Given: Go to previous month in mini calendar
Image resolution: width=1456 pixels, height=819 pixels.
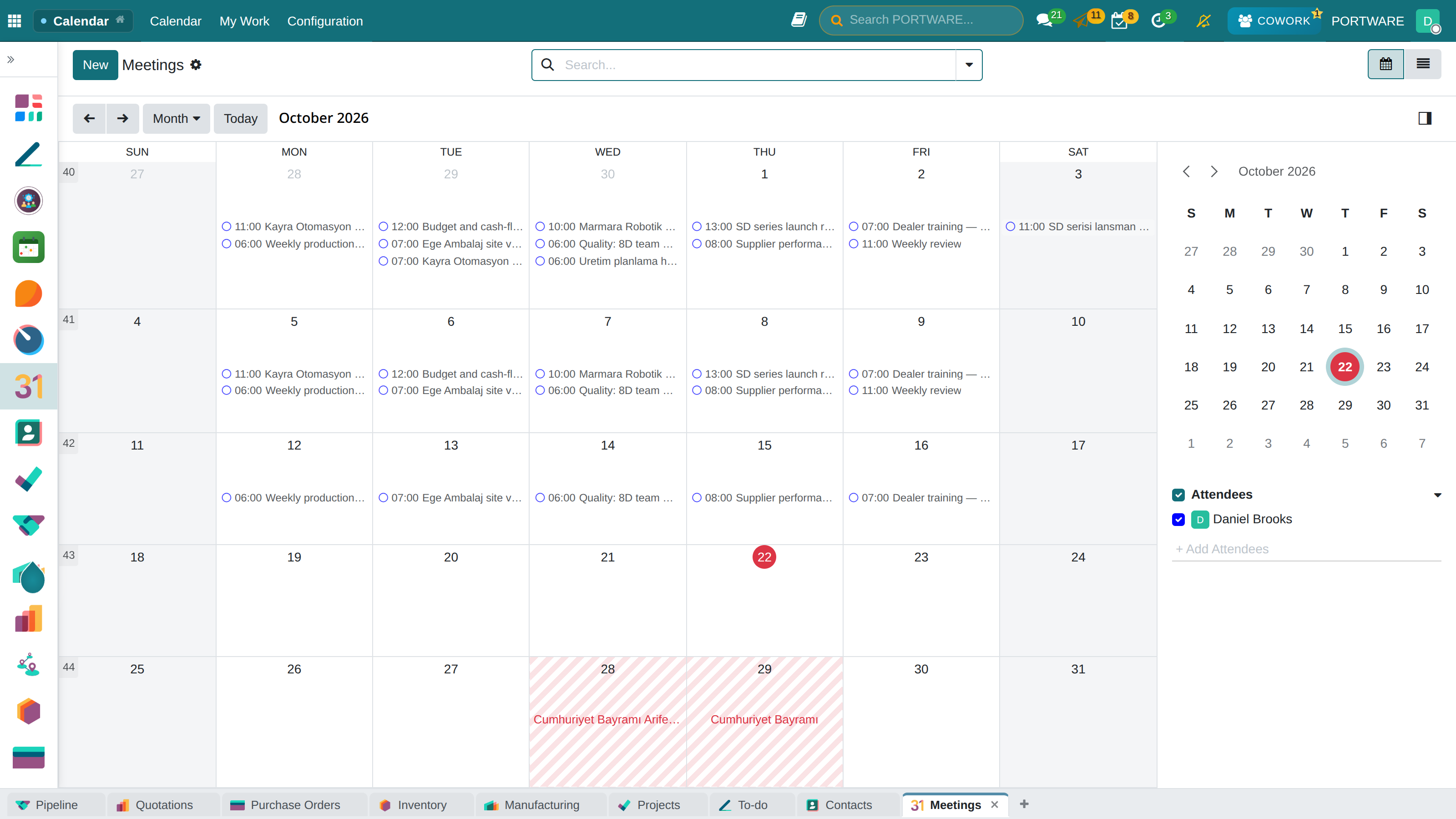Looking at the screenshot, I should [x=1186, y=171].
